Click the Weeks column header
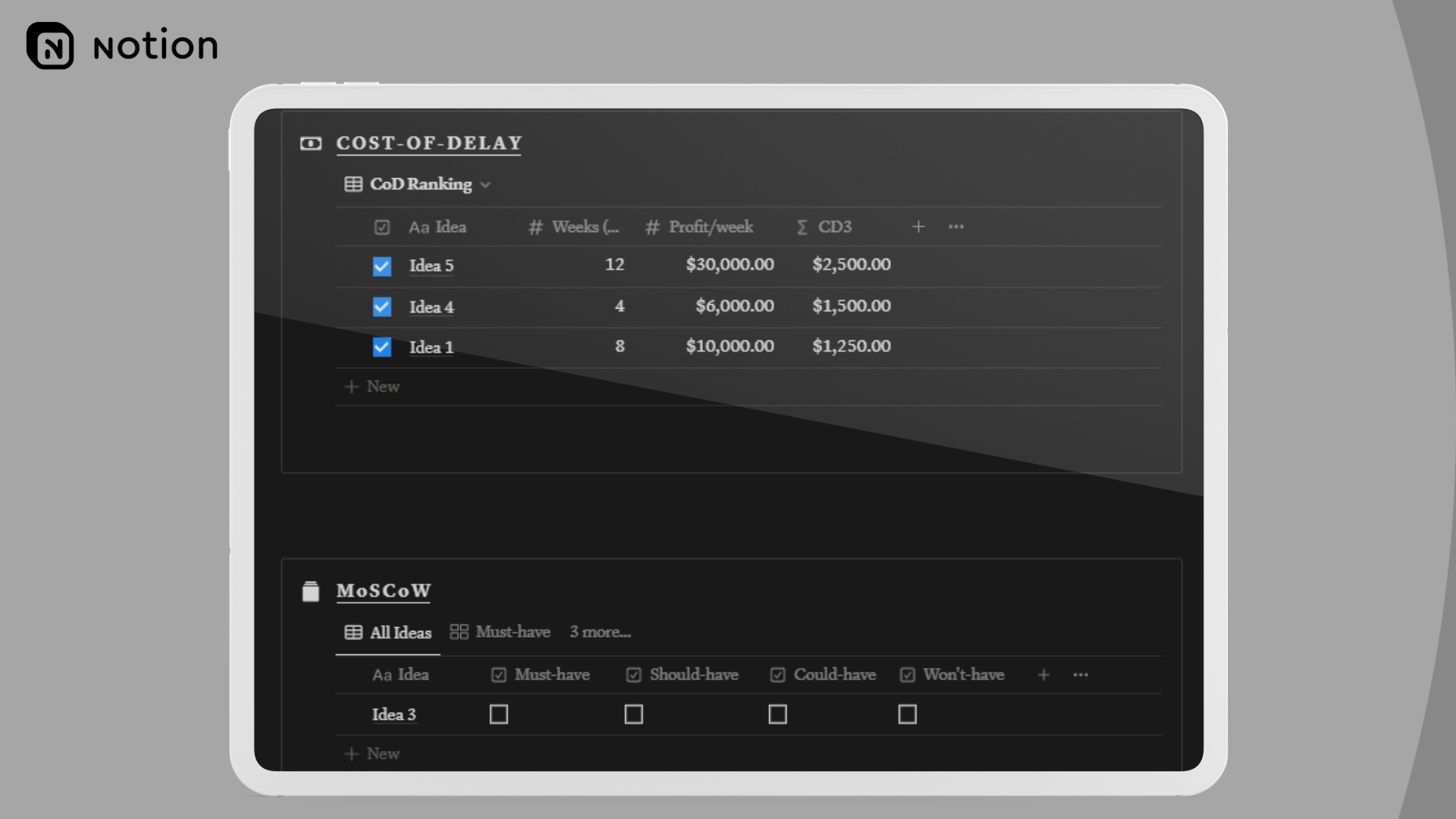 574,227
